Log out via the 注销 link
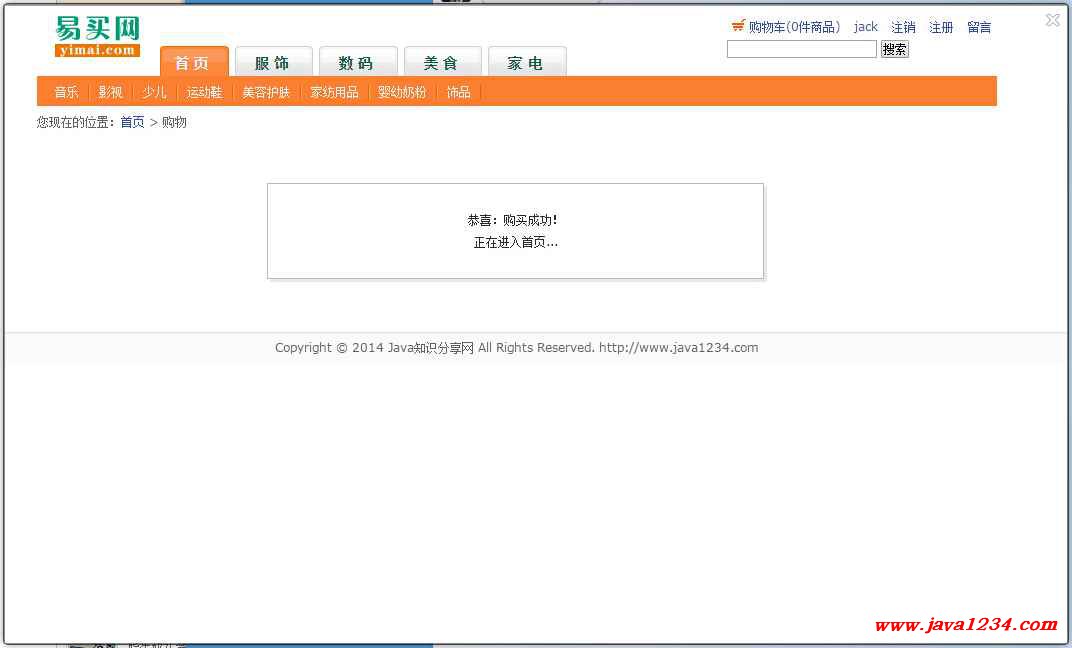Image resolution: width=1072 pixels, height=648 pixels. click(x=903, y=27)
